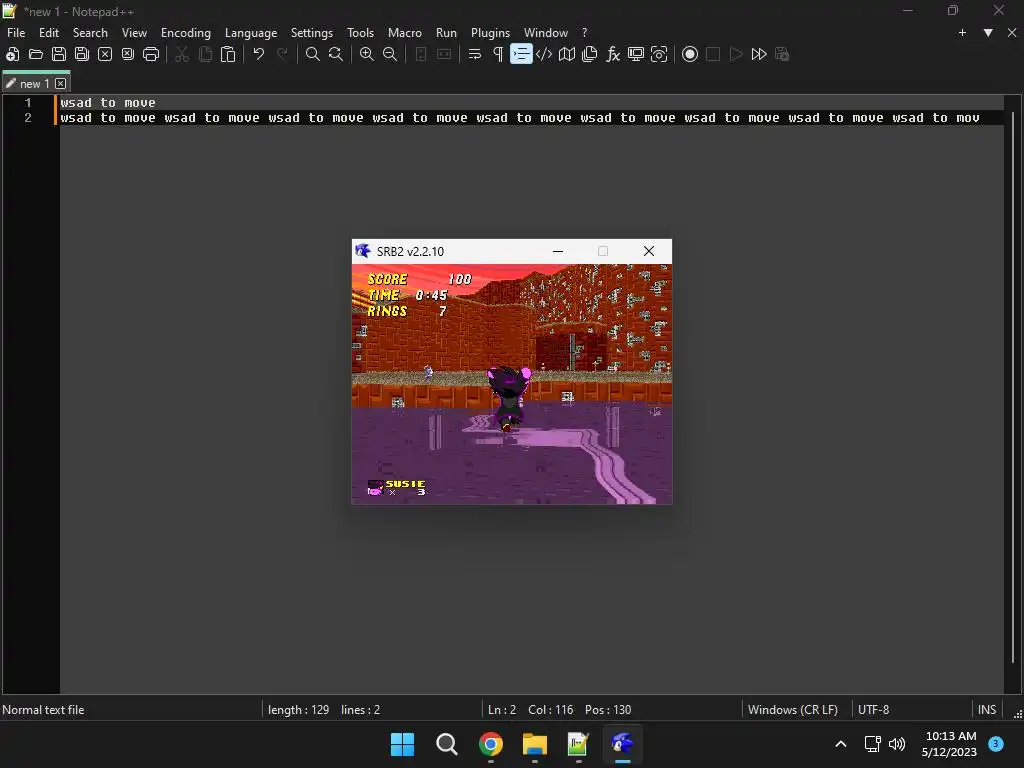This screenshot has width=1024, height=768.
Task: Print the document with the printer icon
Action: (x=151, y=54)
